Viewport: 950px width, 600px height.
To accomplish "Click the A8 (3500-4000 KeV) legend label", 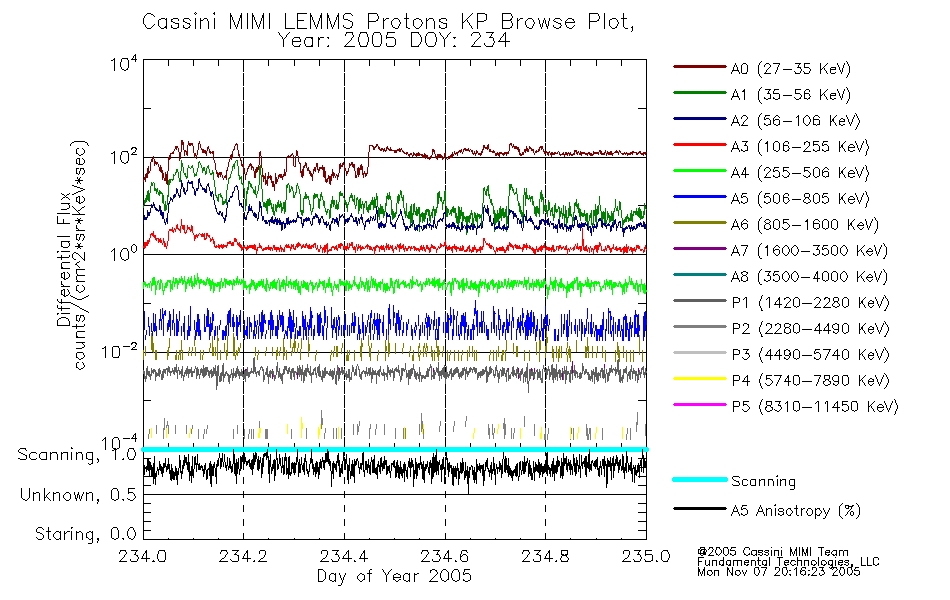I will click(x=809, y=277).
